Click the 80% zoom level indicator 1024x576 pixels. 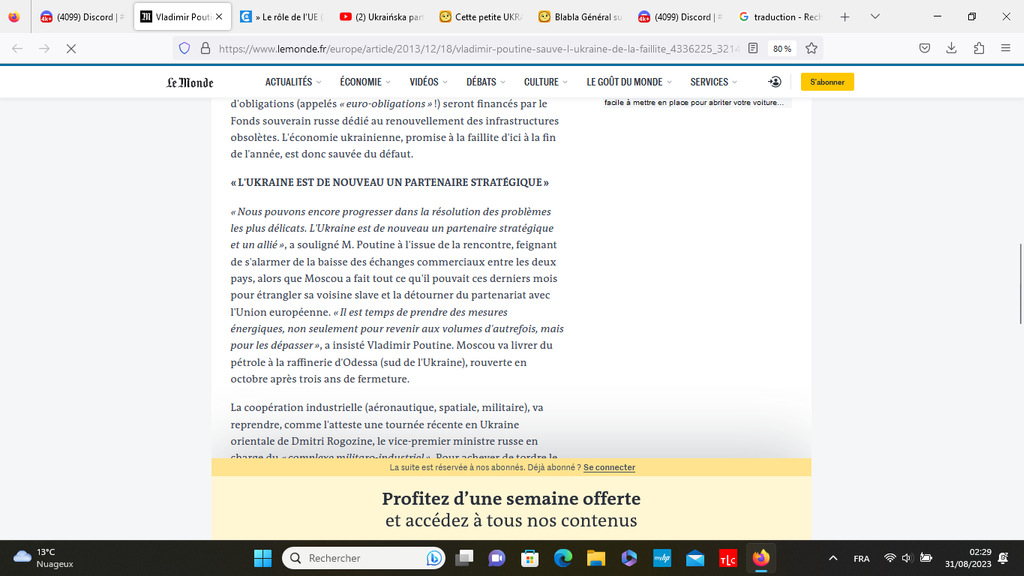click(x=782, y=48)
